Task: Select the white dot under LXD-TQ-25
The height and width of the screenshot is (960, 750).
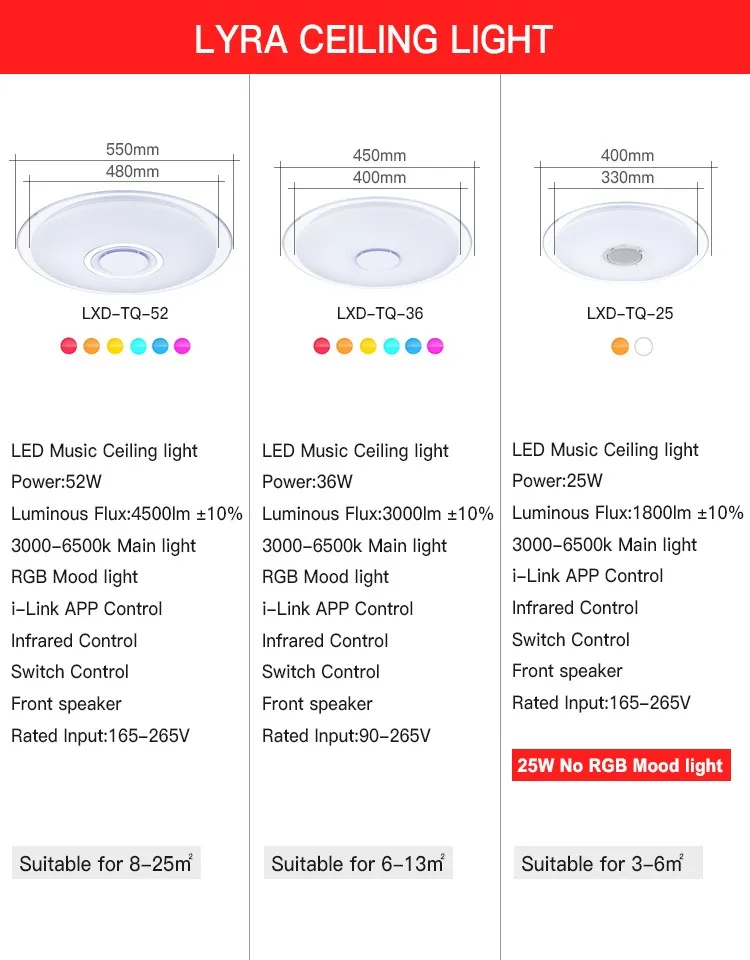Action: pos(643,347)
